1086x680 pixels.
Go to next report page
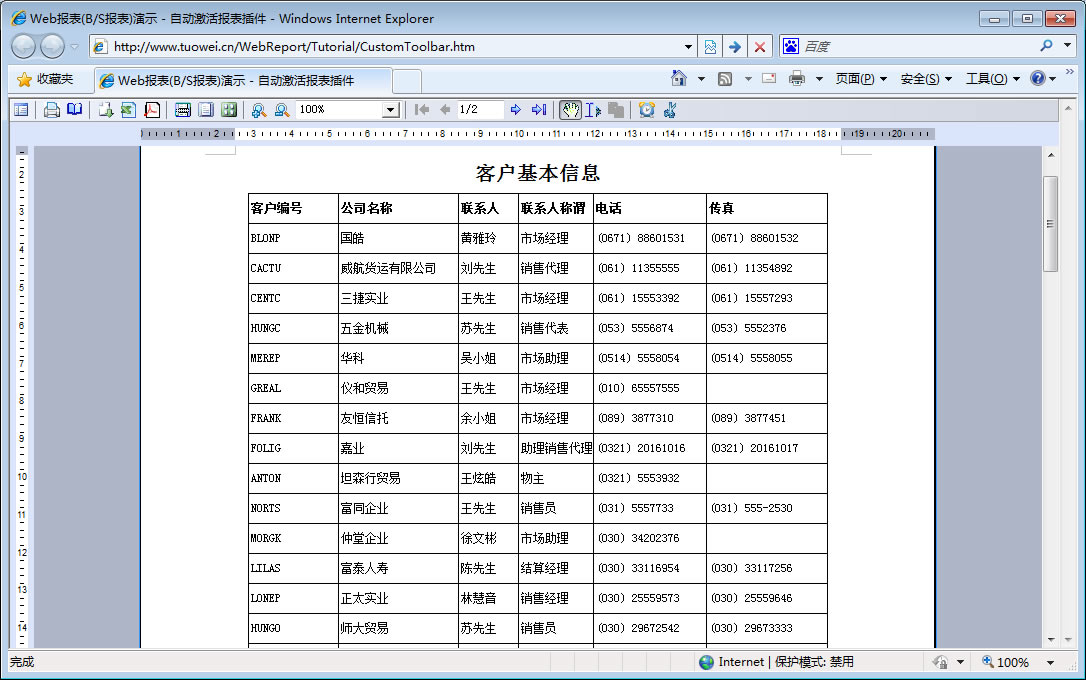pos(515,110)
